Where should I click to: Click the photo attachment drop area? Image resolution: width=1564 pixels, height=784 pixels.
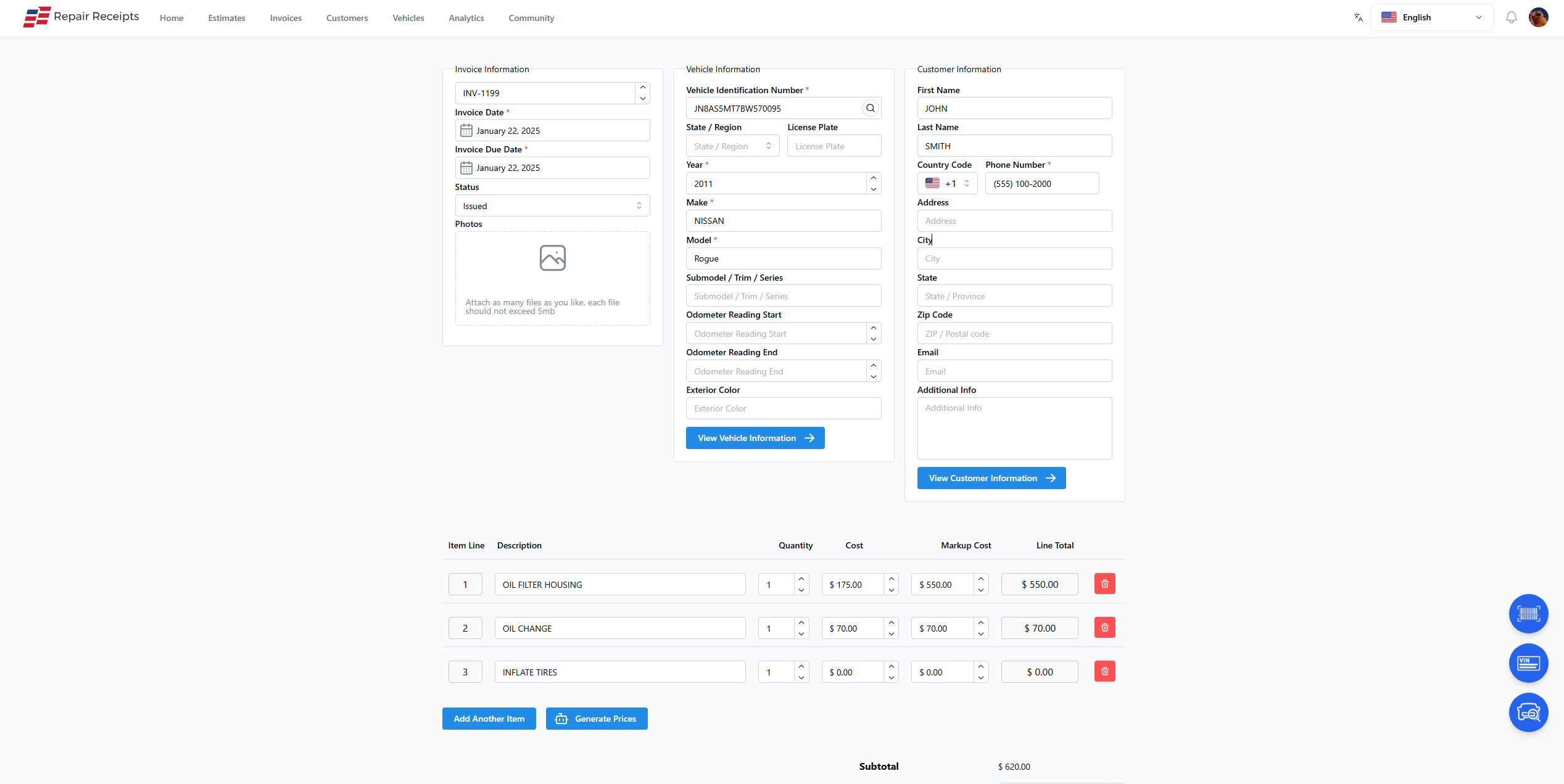(552, 278)
